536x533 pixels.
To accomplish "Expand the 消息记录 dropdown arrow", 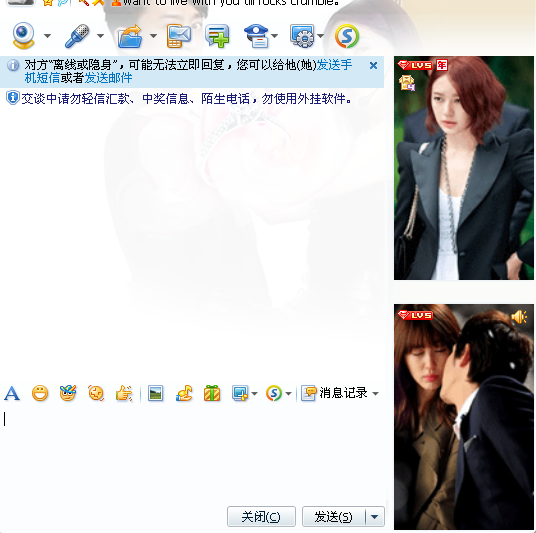I will (375, 394).
